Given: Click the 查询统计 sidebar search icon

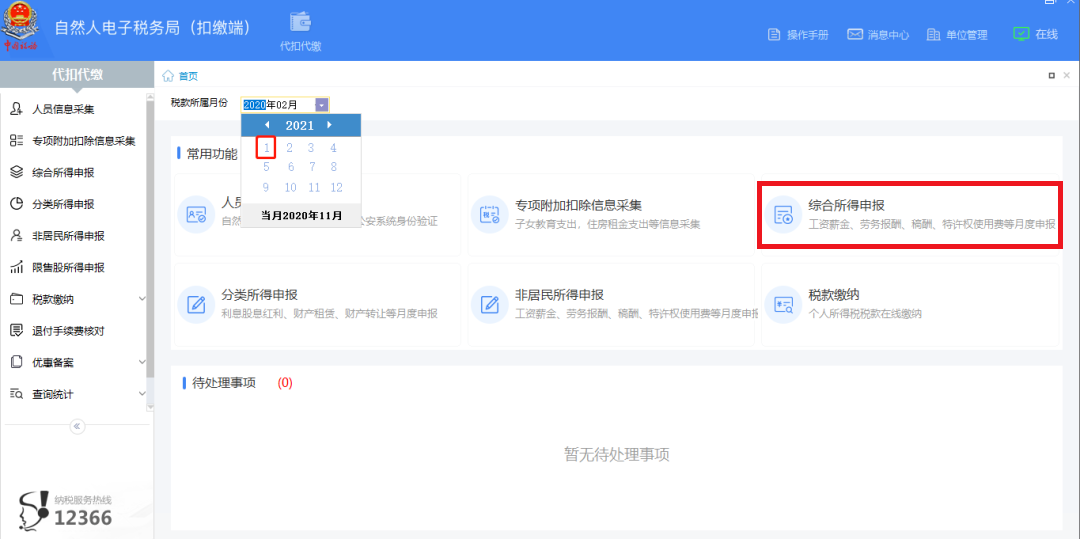Looking at the screenshot, I should pyautogui.click(x=17, y=394).
